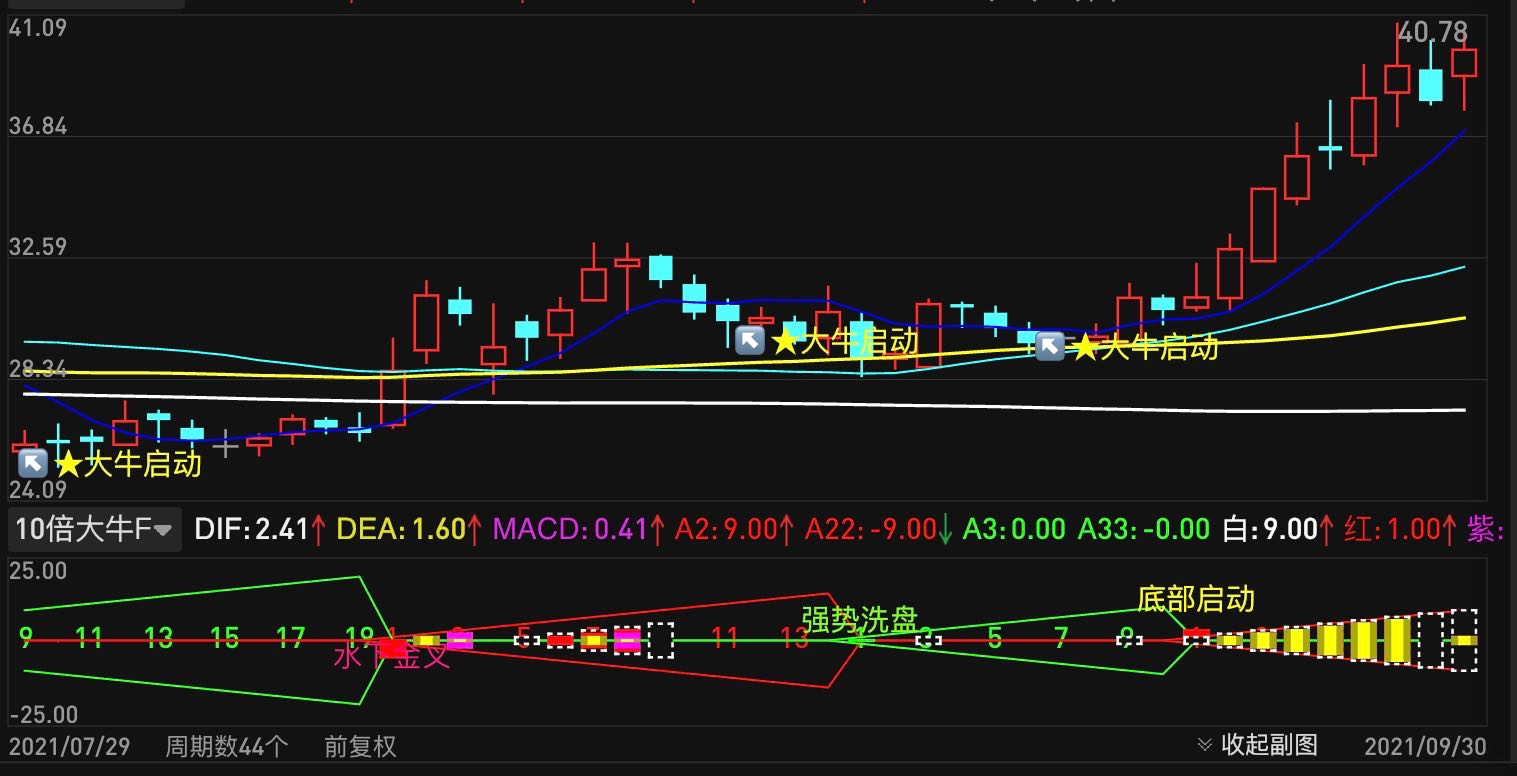Click the DEA value 1.60
Viewport: 1517px width, 776px height.
click(x=438, y=529)
